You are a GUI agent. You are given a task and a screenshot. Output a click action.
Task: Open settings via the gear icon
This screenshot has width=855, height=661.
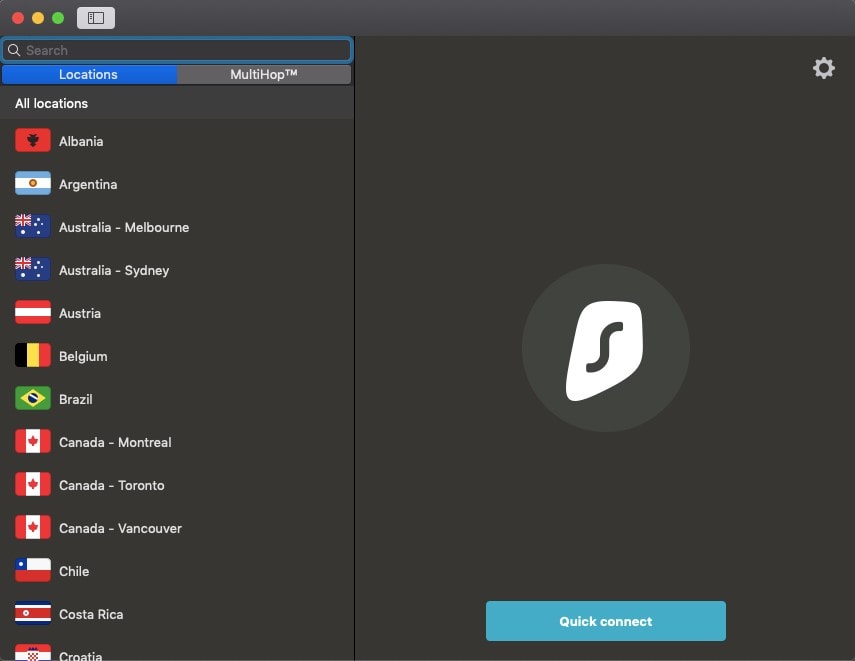(823, 68)
